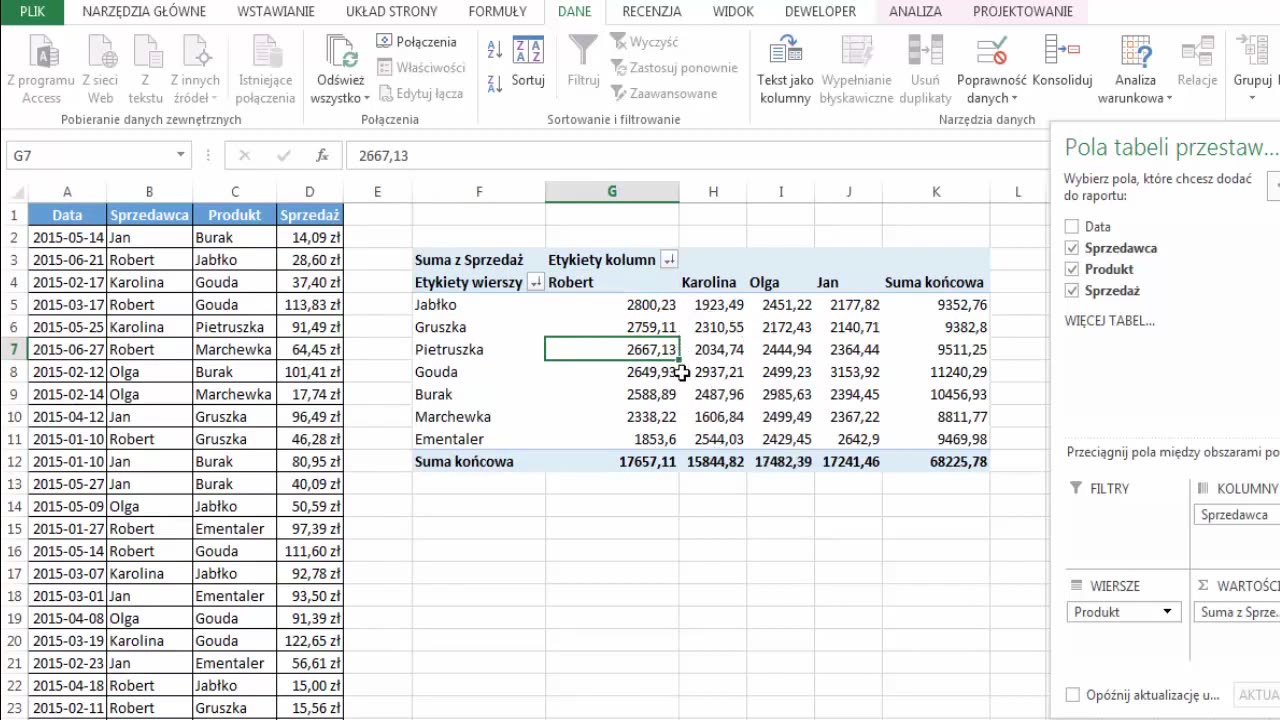The image size is (1280, 720).
Task: Click cell with date 2015-05-14 in row 2
Action: coord(67,238)
